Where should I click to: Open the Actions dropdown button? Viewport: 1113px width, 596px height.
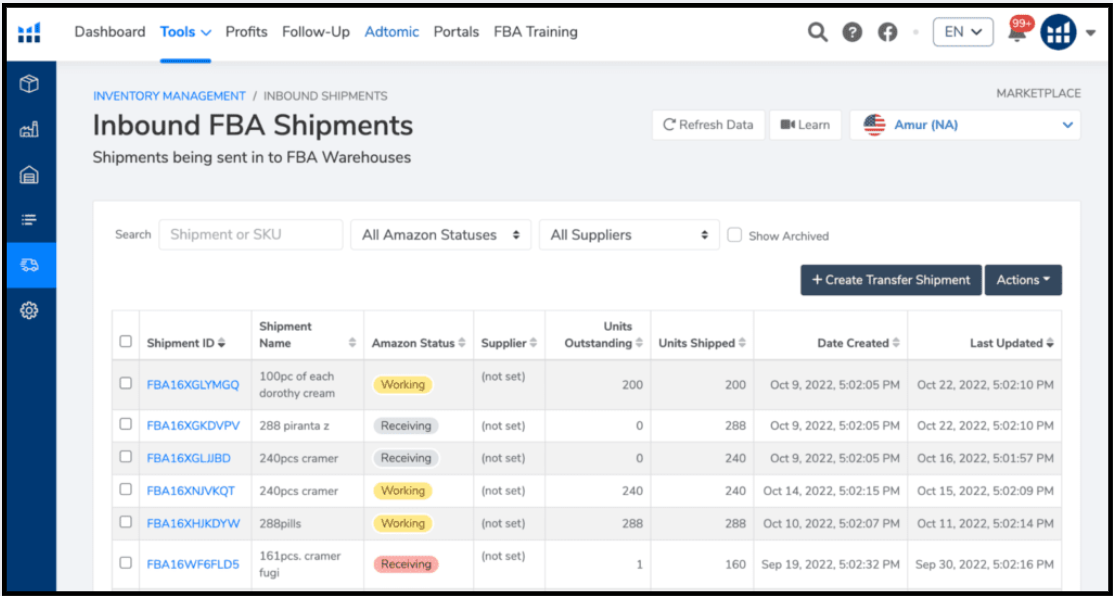coord(1023,280)
